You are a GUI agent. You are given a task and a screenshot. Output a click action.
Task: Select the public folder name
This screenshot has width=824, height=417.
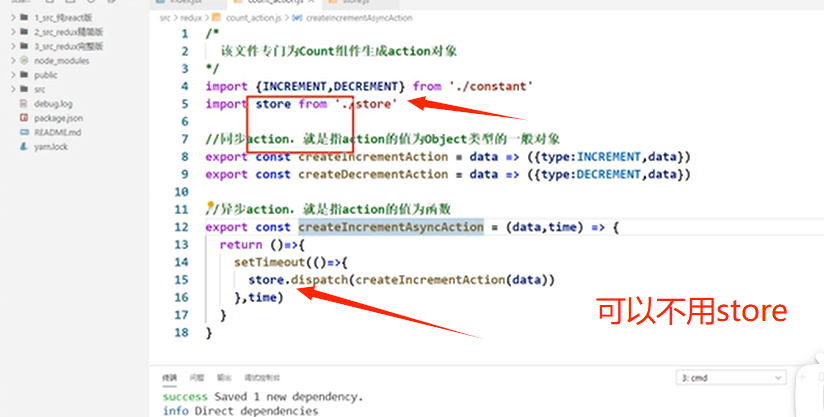(46, 75)
